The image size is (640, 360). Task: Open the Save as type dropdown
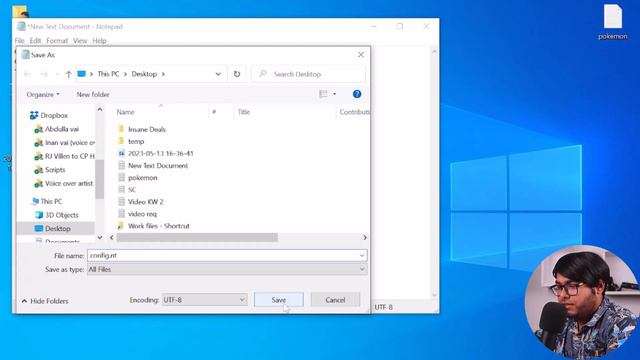click(227, 269)
